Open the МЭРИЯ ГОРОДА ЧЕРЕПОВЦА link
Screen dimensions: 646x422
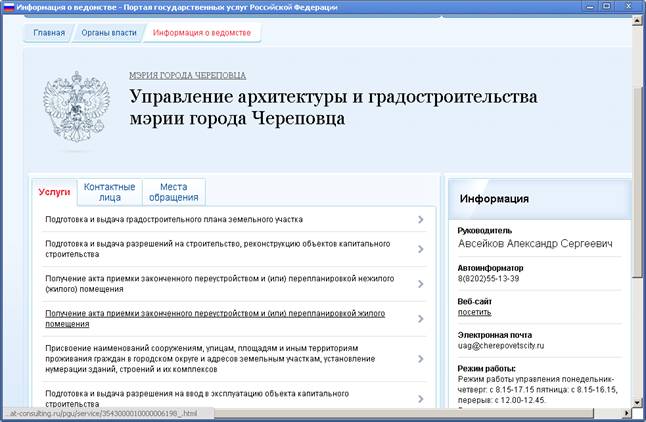tap(187, 76)
